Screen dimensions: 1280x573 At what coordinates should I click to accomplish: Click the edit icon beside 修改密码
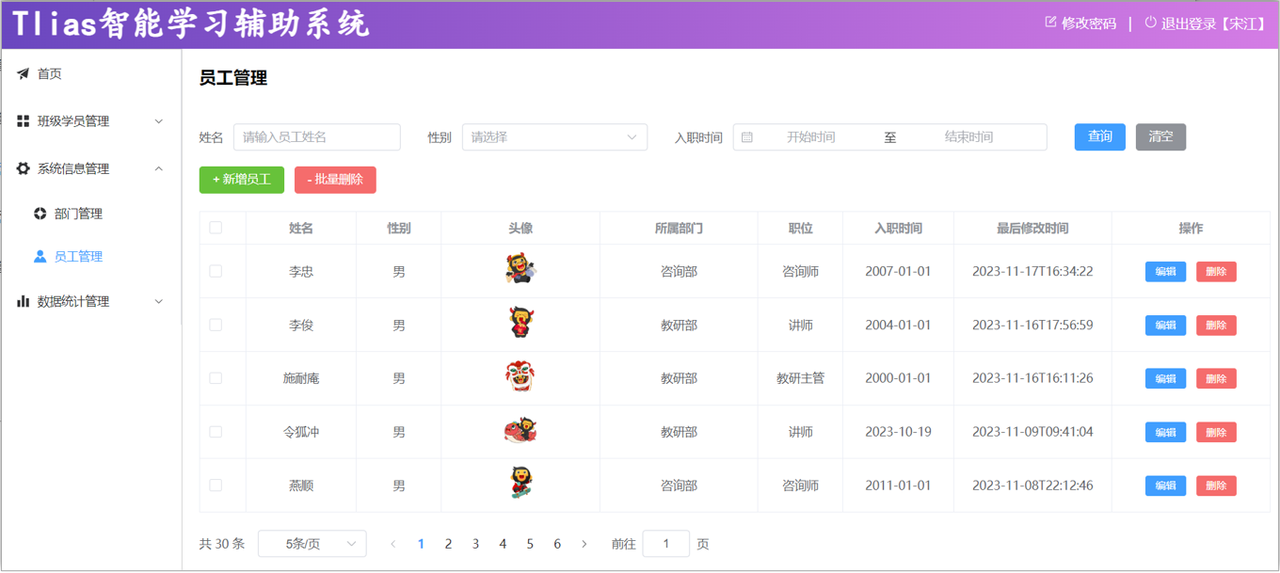(x=1050, y=22)
